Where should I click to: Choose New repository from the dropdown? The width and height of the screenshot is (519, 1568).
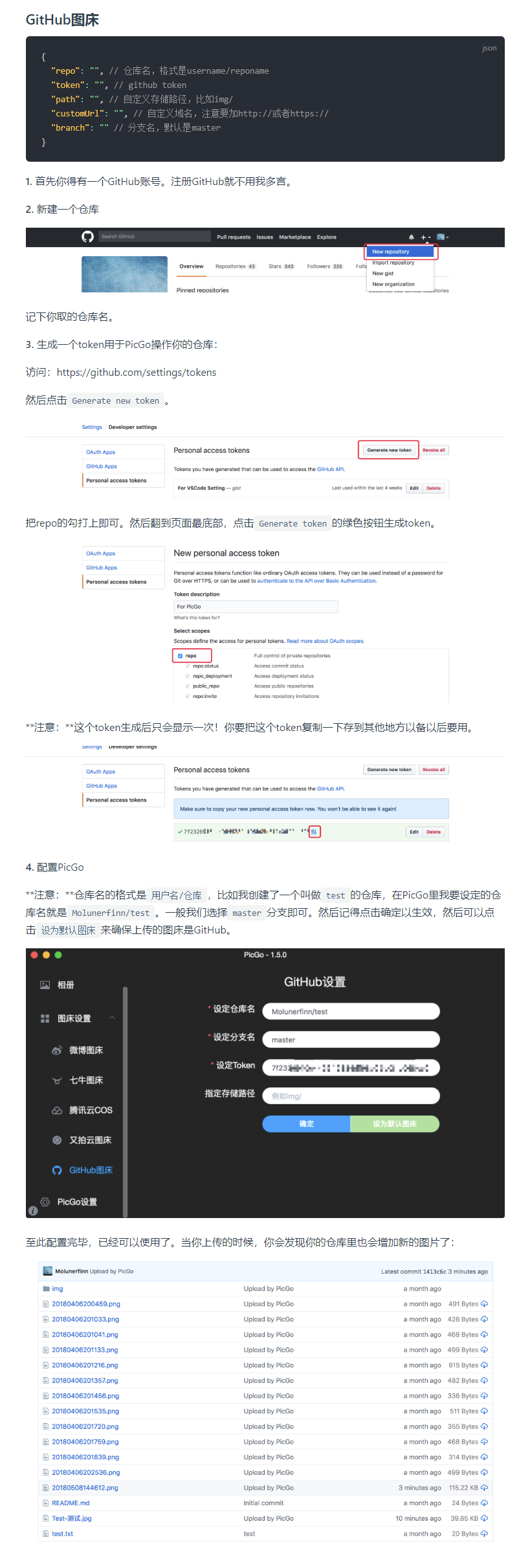[x=401, y=252]
